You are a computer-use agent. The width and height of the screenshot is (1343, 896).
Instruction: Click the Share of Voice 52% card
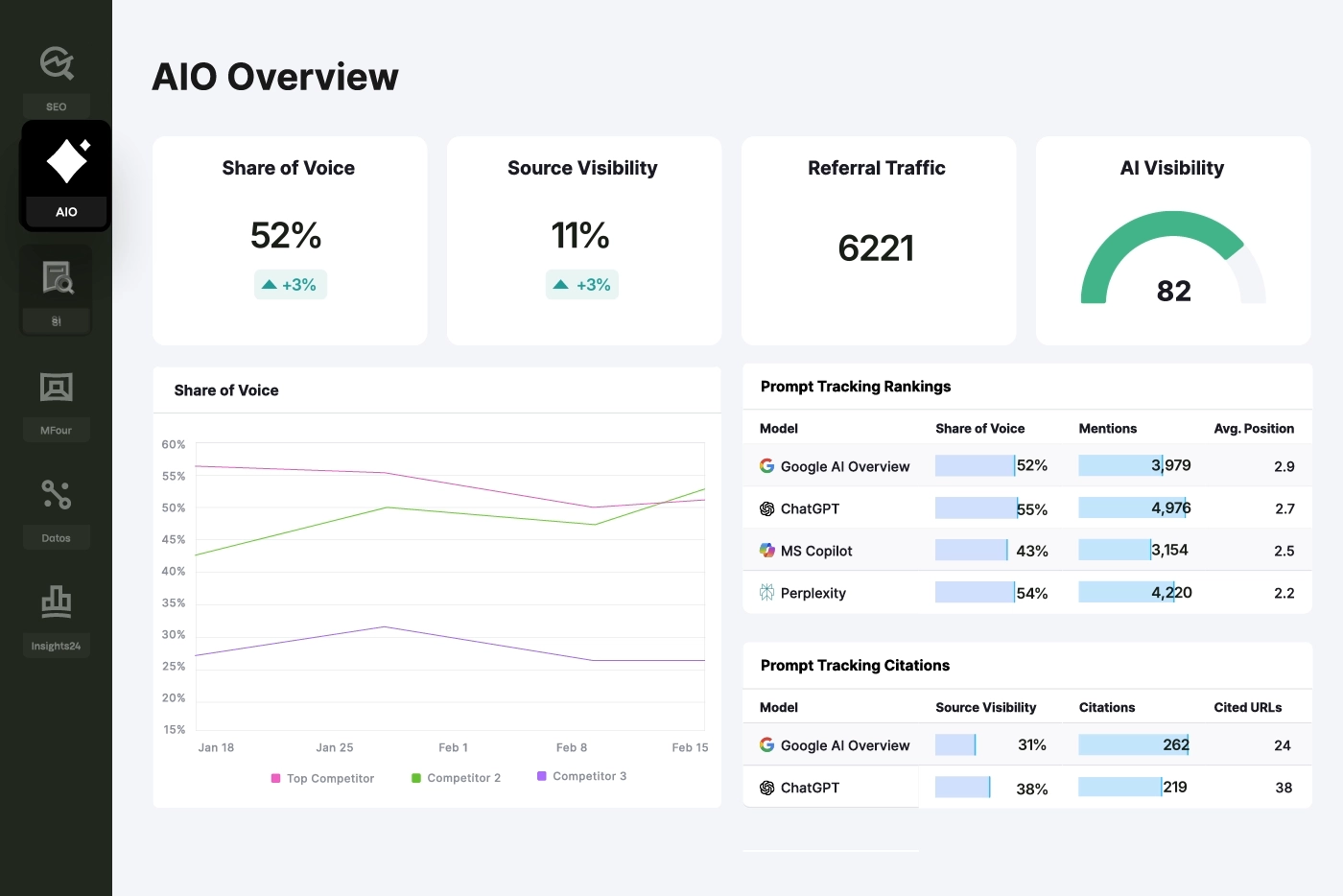coord(290,241)
